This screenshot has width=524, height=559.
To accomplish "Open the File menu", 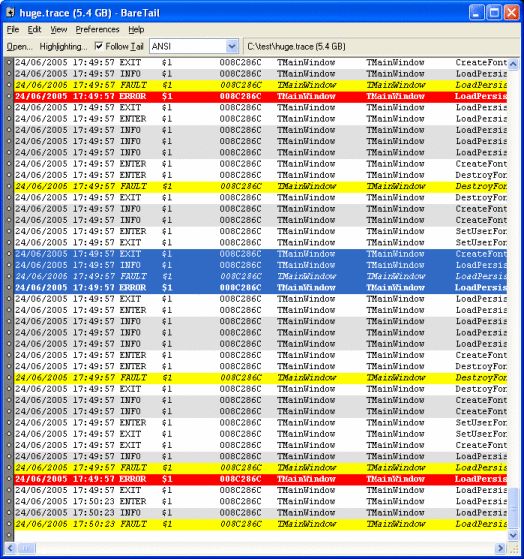I will 13,30.
